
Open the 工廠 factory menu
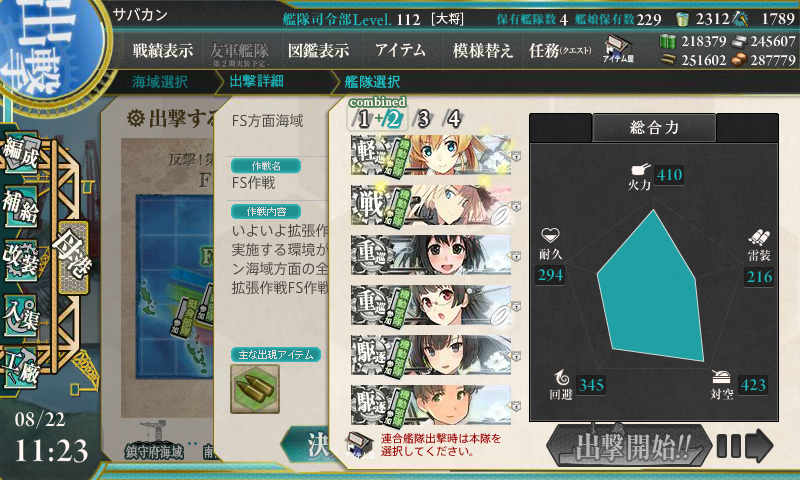[x=21, y=368]
